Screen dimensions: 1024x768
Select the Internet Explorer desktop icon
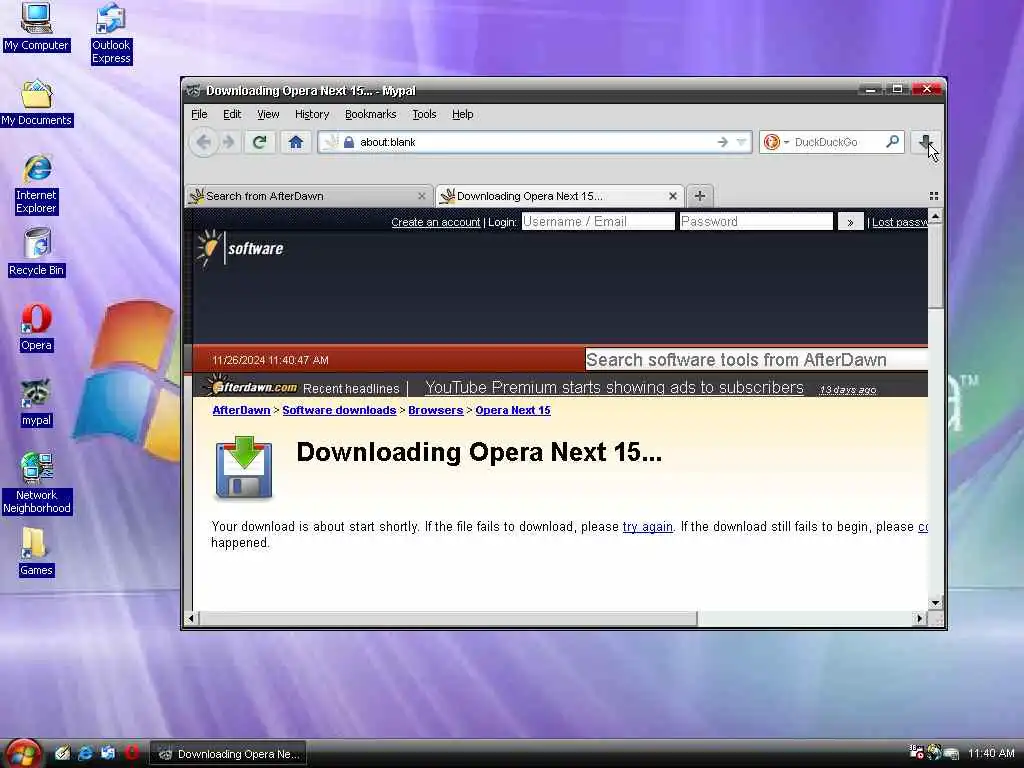point(37,185)
